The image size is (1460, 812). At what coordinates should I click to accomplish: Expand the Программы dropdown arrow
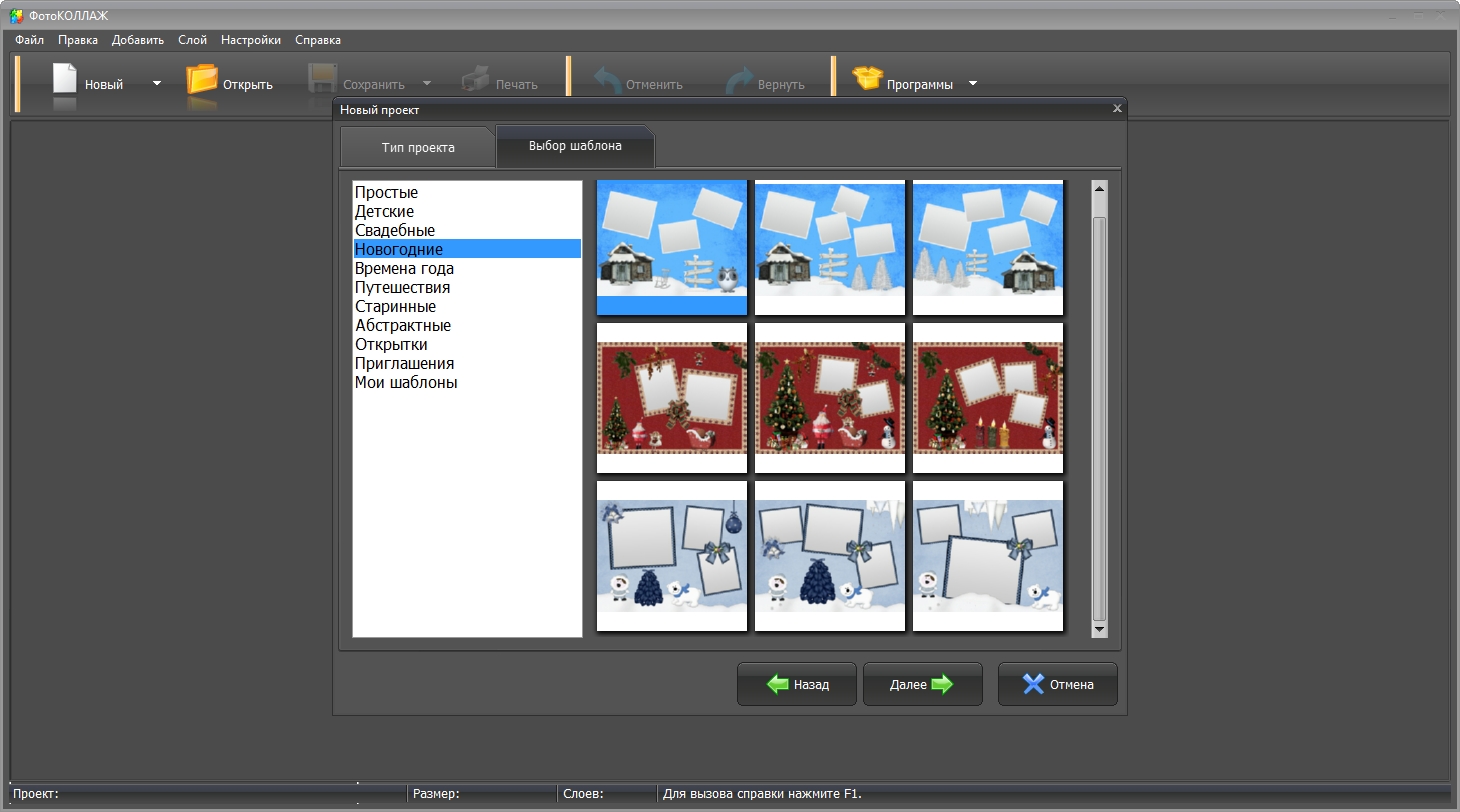tap(973, 84)
